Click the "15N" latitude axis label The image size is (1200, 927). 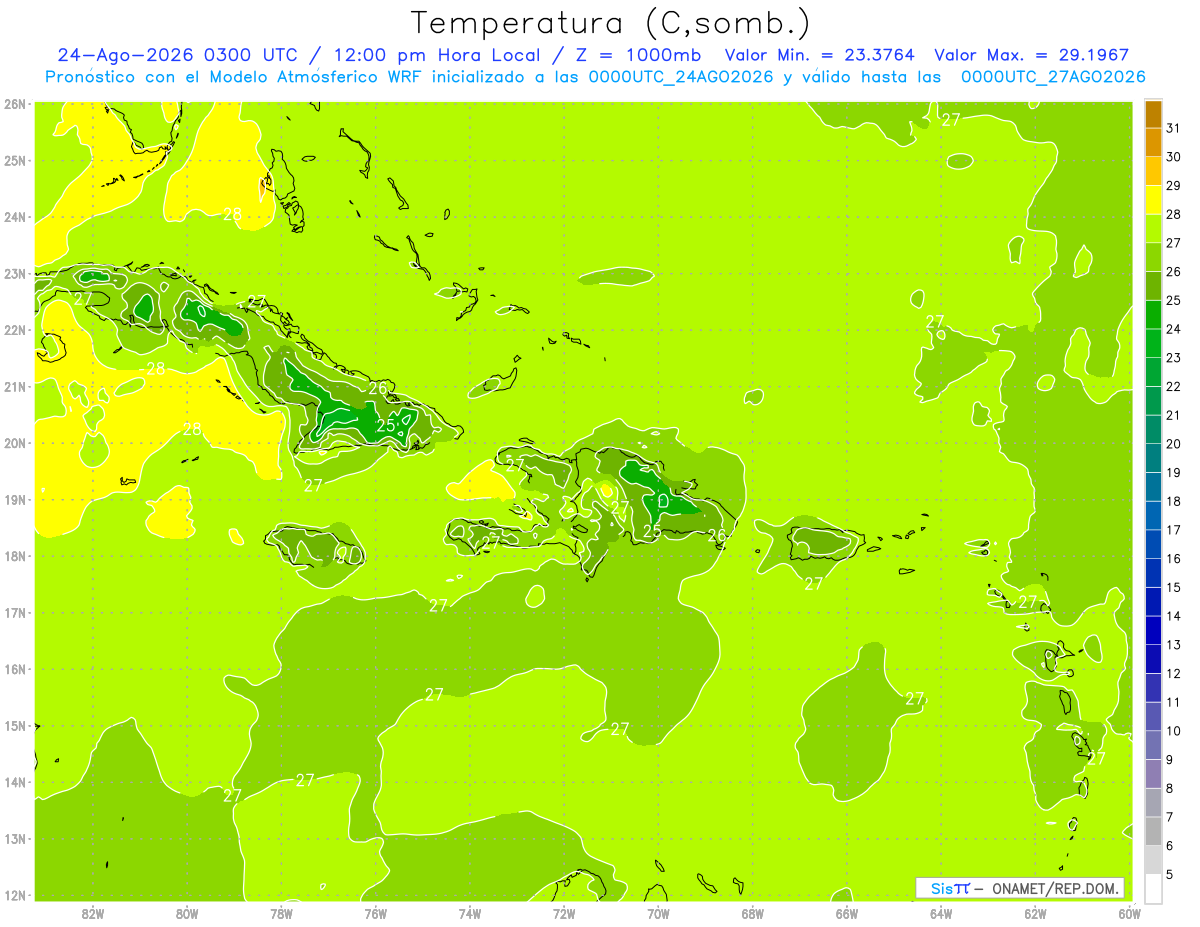[x=15, y=725]
